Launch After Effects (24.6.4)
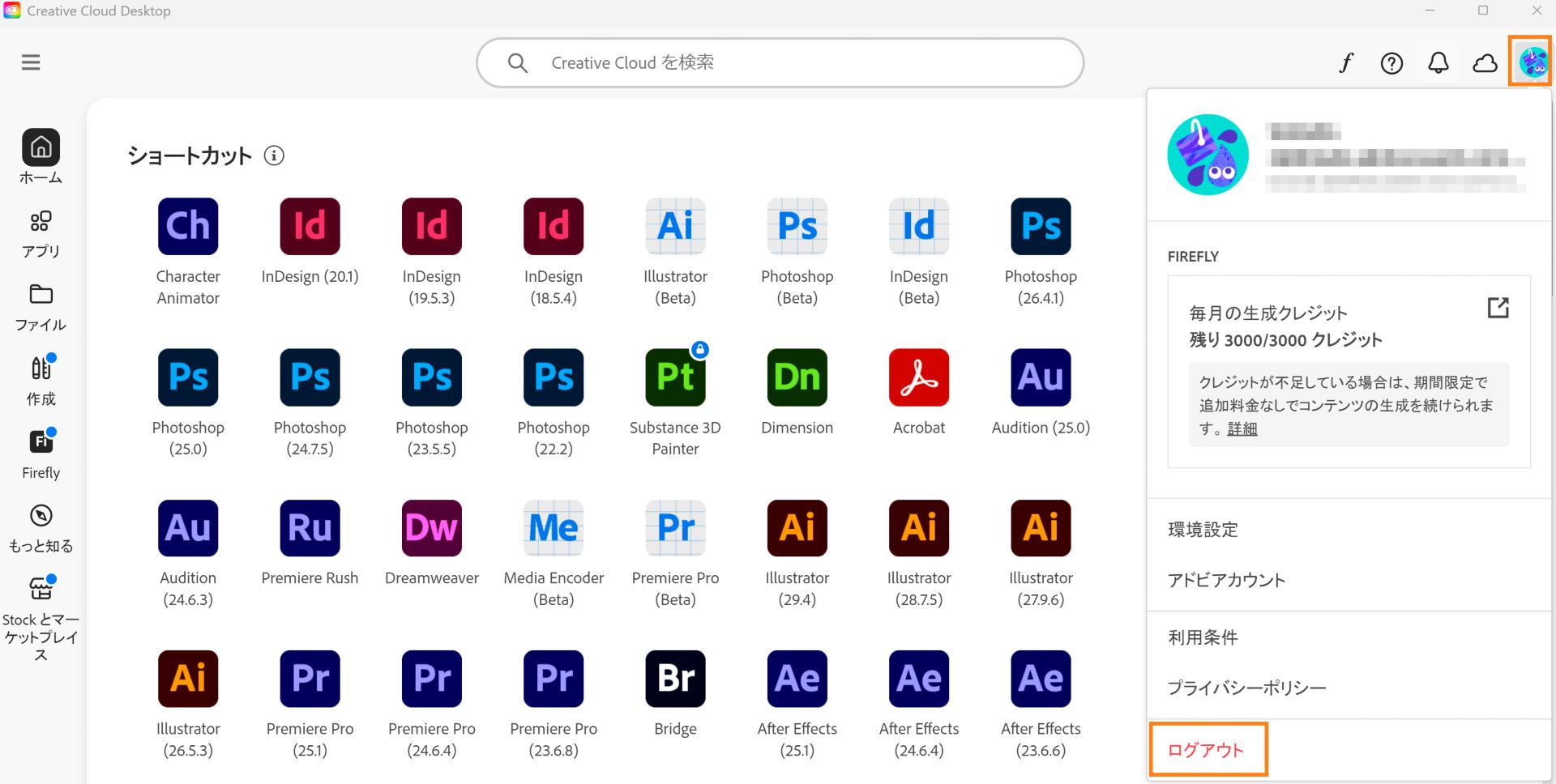The image size is (1556, 784). [x=919, y=679]
